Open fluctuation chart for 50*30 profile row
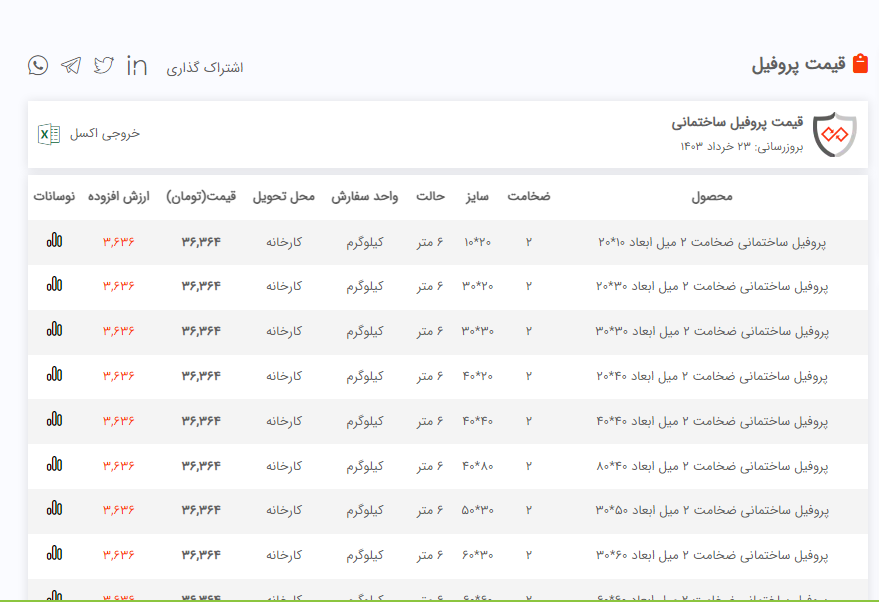Viewport: 879px width, 602px height. pos(54,509)
